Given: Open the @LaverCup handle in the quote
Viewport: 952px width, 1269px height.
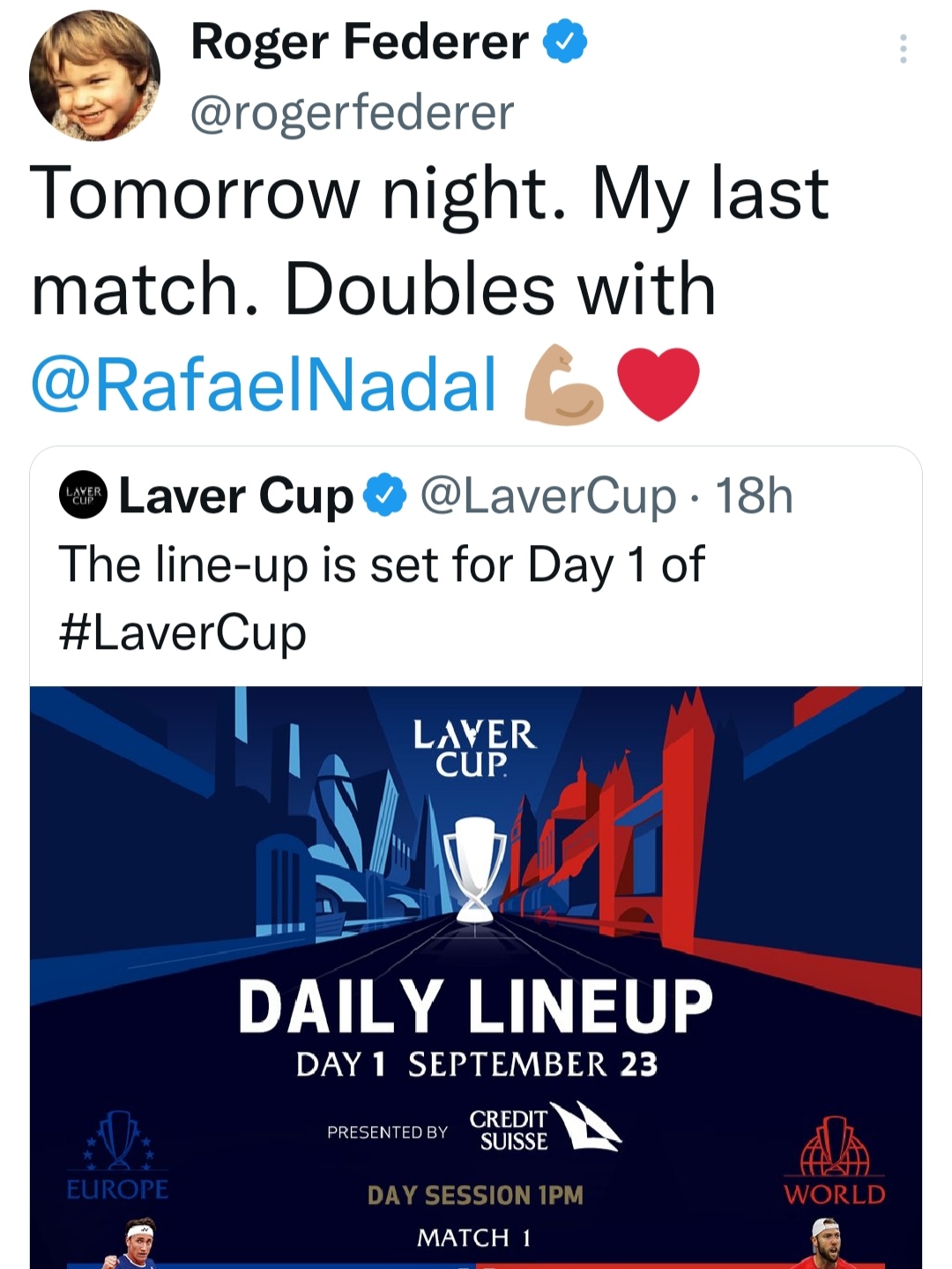Looking at the screenshot, I should coord(548,496).
